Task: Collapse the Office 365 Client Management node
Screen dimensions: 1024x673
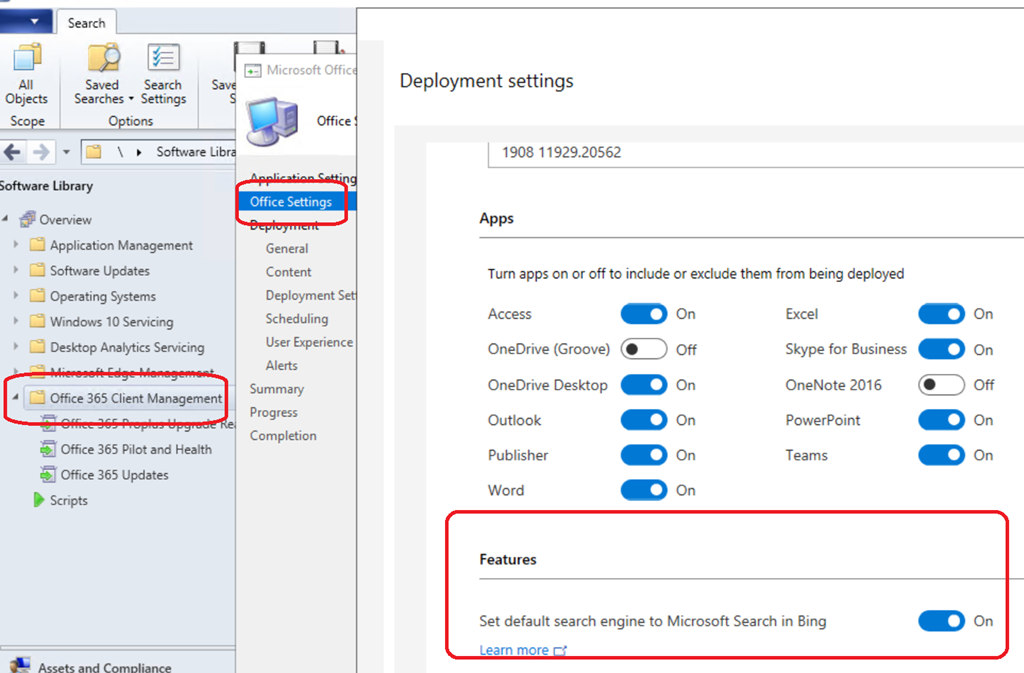Action: 15,398
